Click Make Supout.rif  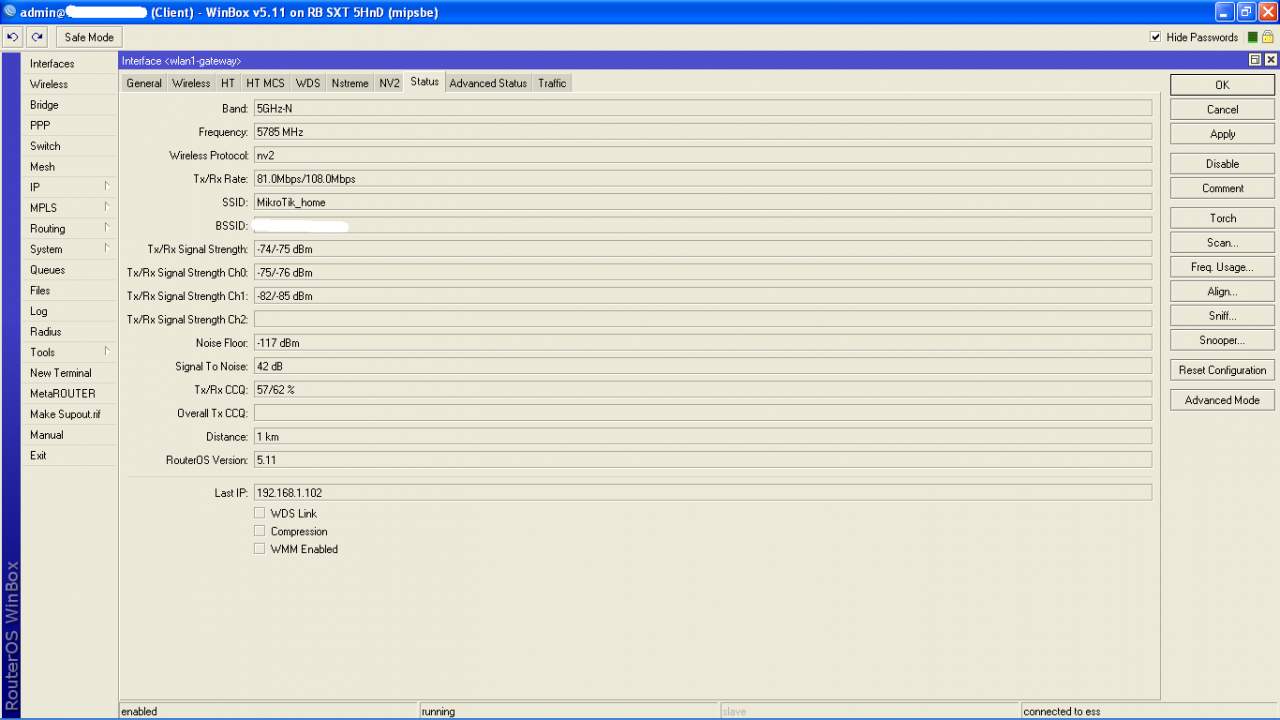click(70, 414)
